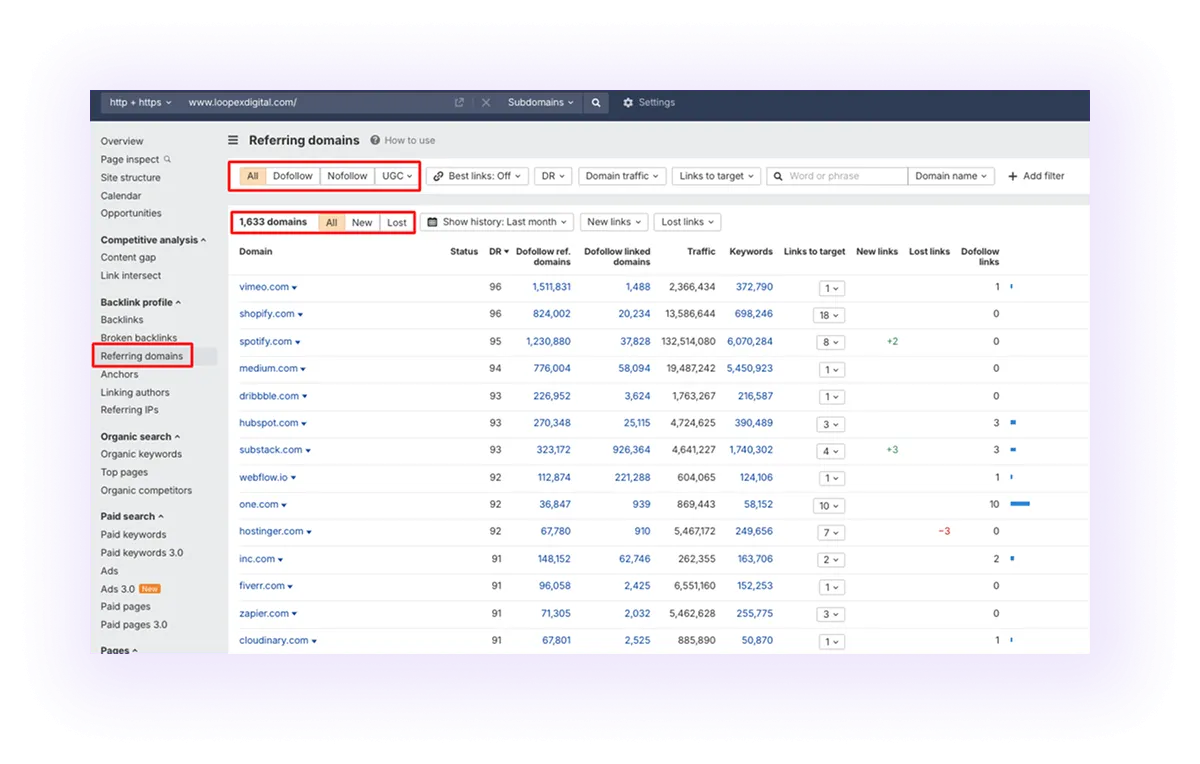
Task: Show only Lost domains
Action: (397, 223)
